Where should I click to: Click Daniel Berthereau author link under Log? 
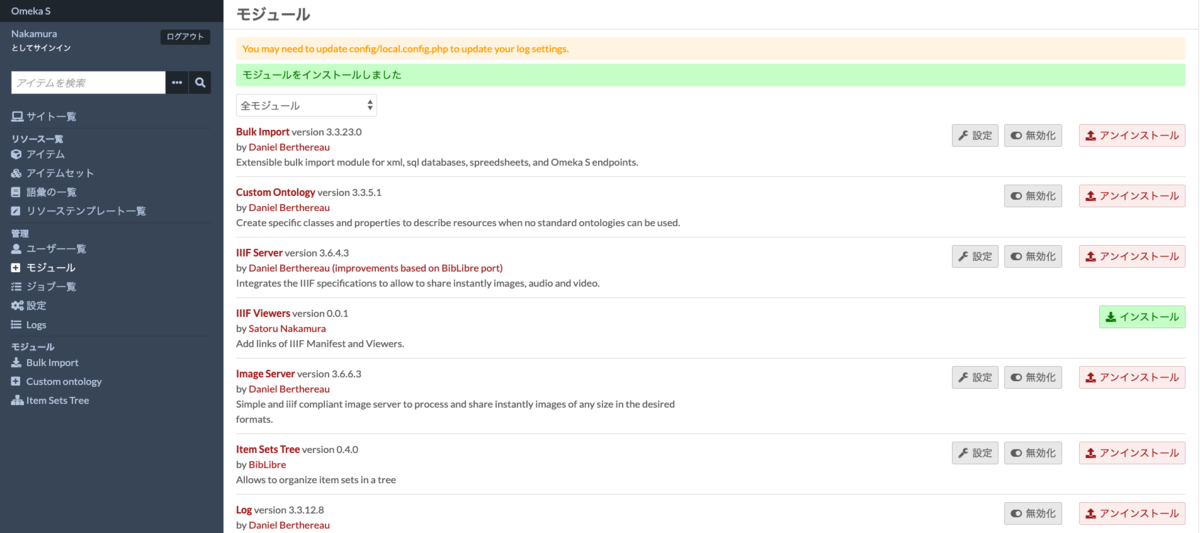289,525
